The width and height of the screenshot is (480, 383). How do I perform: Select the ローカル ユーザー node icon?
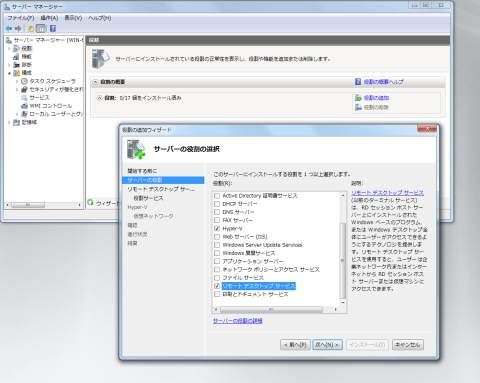tap(24, 114)
